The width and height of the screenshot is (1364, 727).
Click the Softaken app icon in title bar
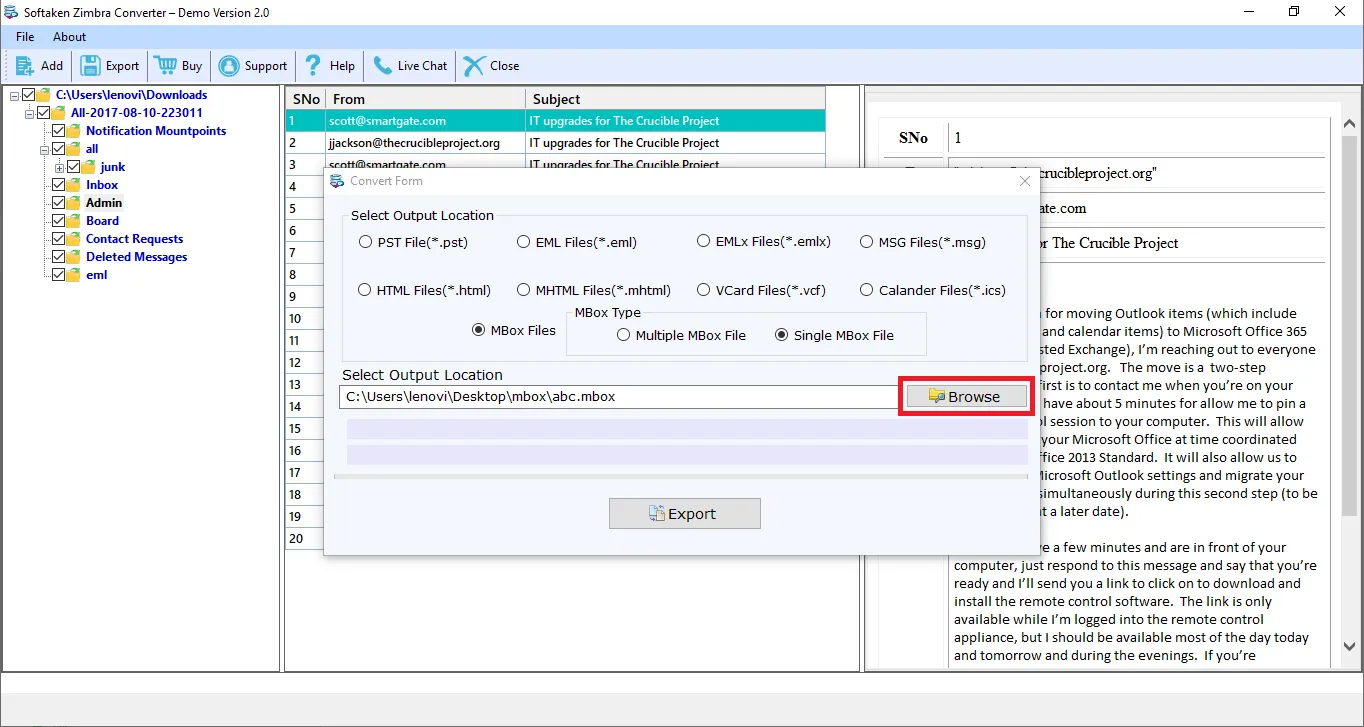[x=12, y=12]
